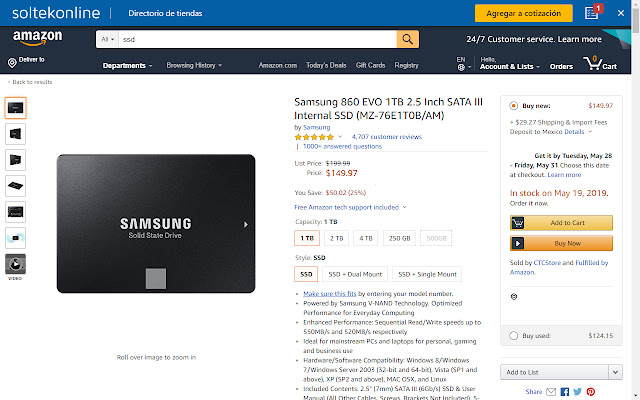Choose the 2 TB capacity option
Screen dimensions: 640x400
click(x=336, y=238)
